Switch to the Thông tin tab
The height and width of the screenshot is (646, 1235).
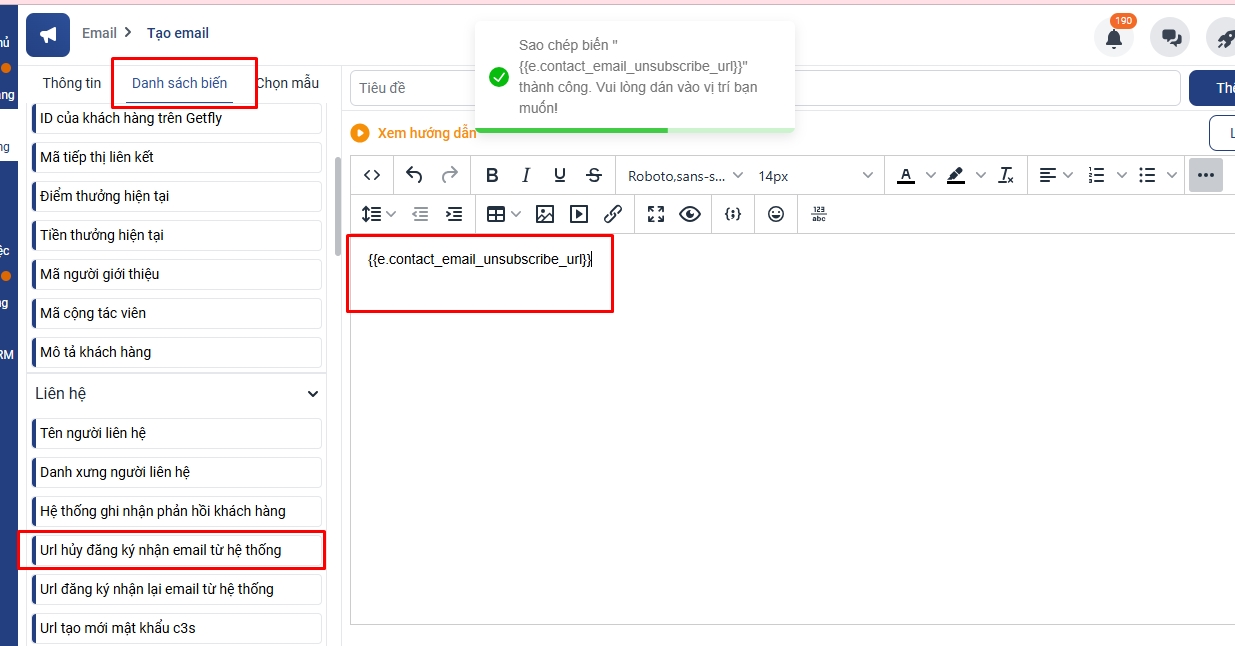[x=72, y=83]
